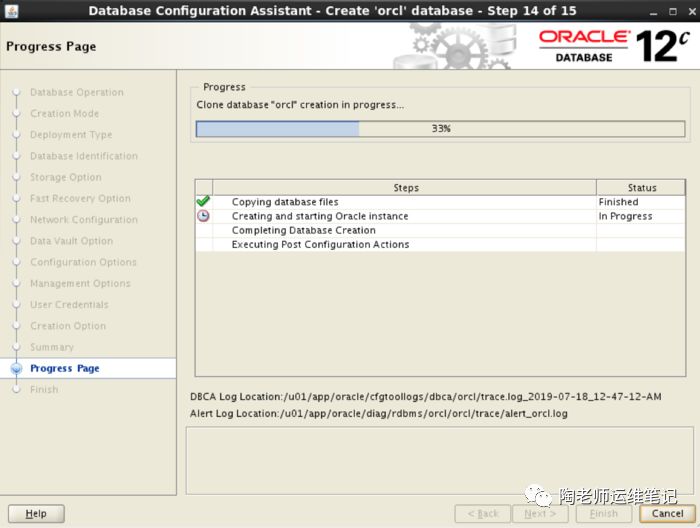700x528 pixels.
Task: Select Configuration Options step in sidebar
Action: click(x=83, y=262)
